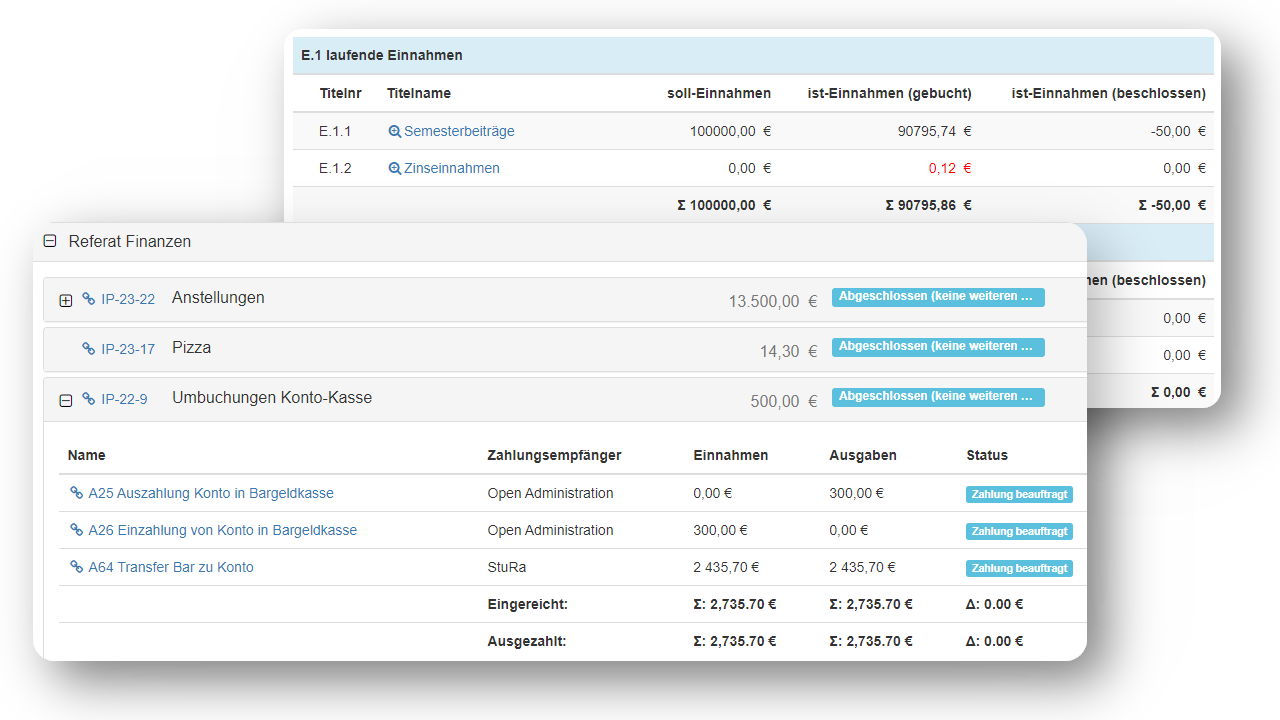This screenshot has height=720, width=1280.
Task: Click the E.1.2 title number
Action: [x=335, y=168]
